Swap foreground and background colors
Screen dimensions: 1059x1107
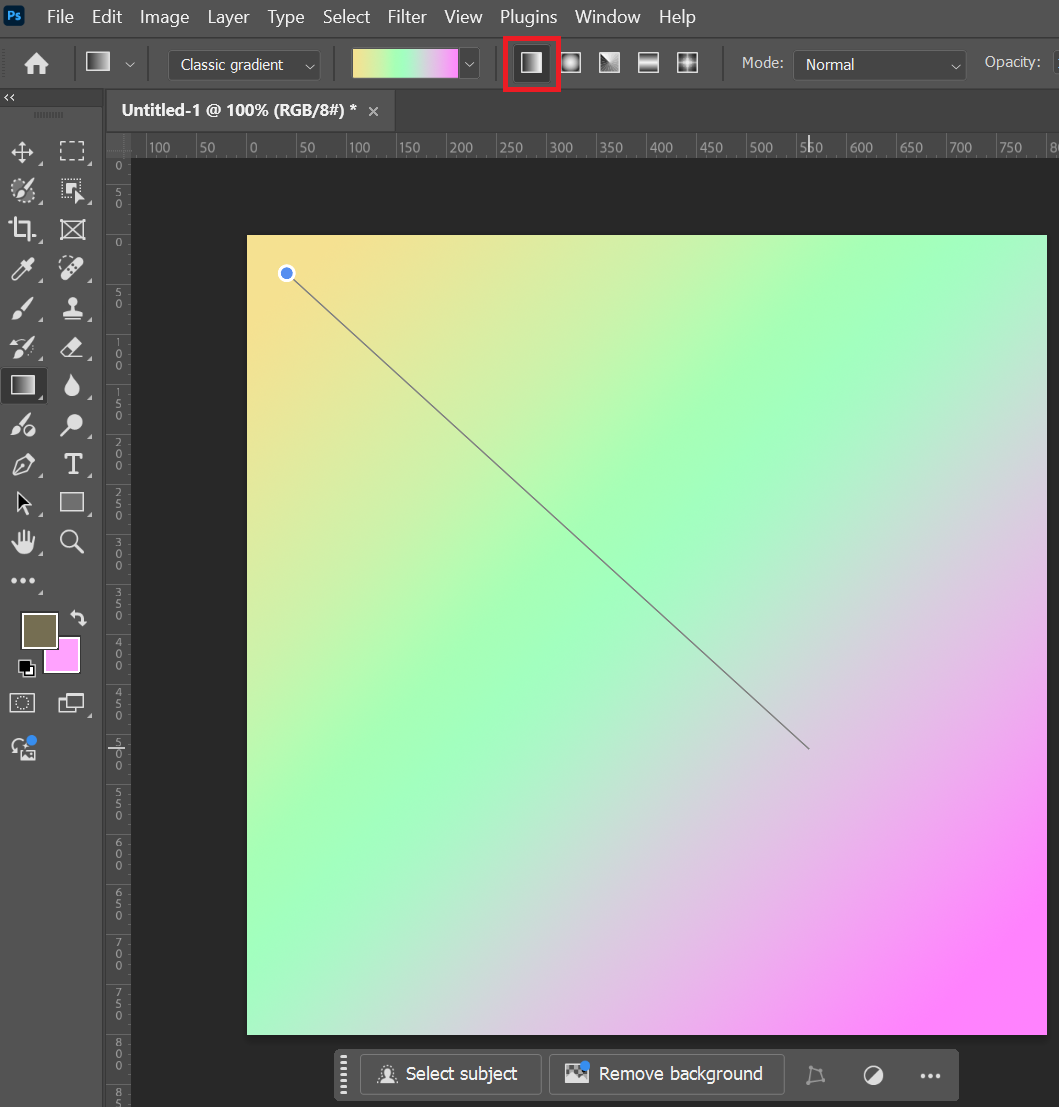tap(78, 619)
